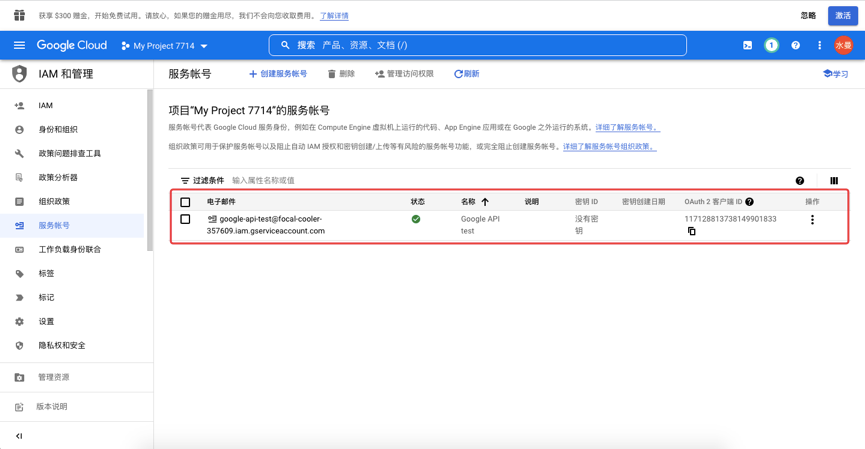This screenshot has height=449, width=865.
Task: Sort by 状态 column header
Action: tap(418, 202)
